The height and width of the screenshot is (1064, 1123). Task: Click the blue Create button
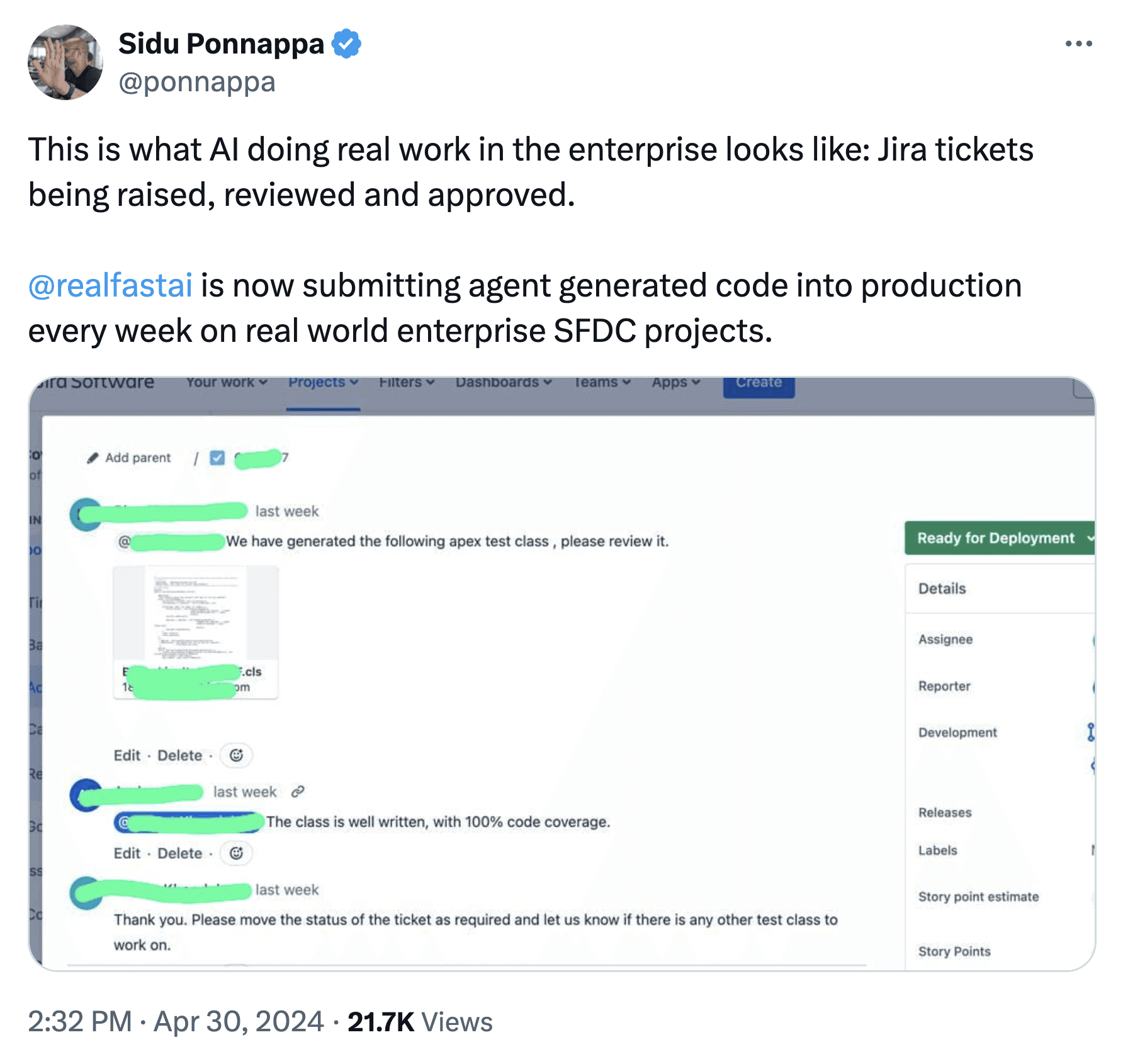759,384
